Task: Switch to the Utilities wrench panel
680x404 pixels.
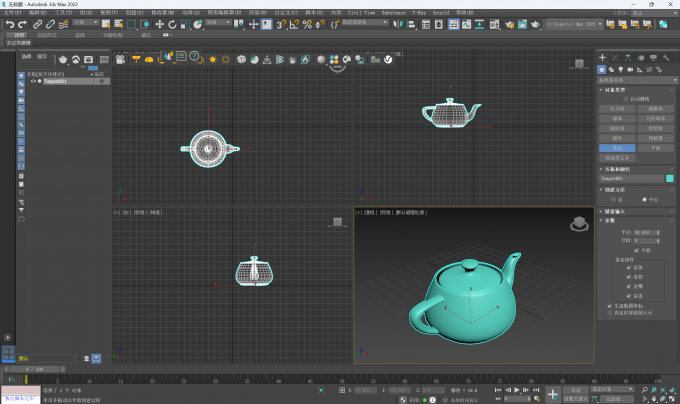Action: pyautogui.click(x=666, y=58)
